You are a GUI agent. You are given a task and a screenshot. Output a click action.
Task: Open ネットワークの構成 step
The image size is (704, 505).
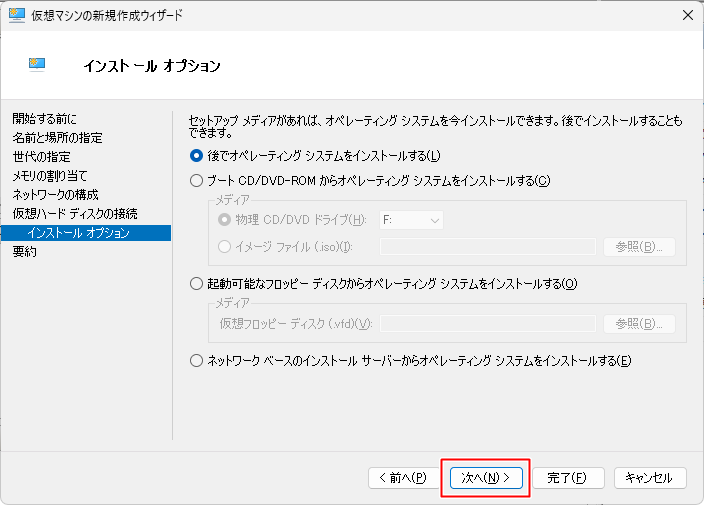click(55, 195)
